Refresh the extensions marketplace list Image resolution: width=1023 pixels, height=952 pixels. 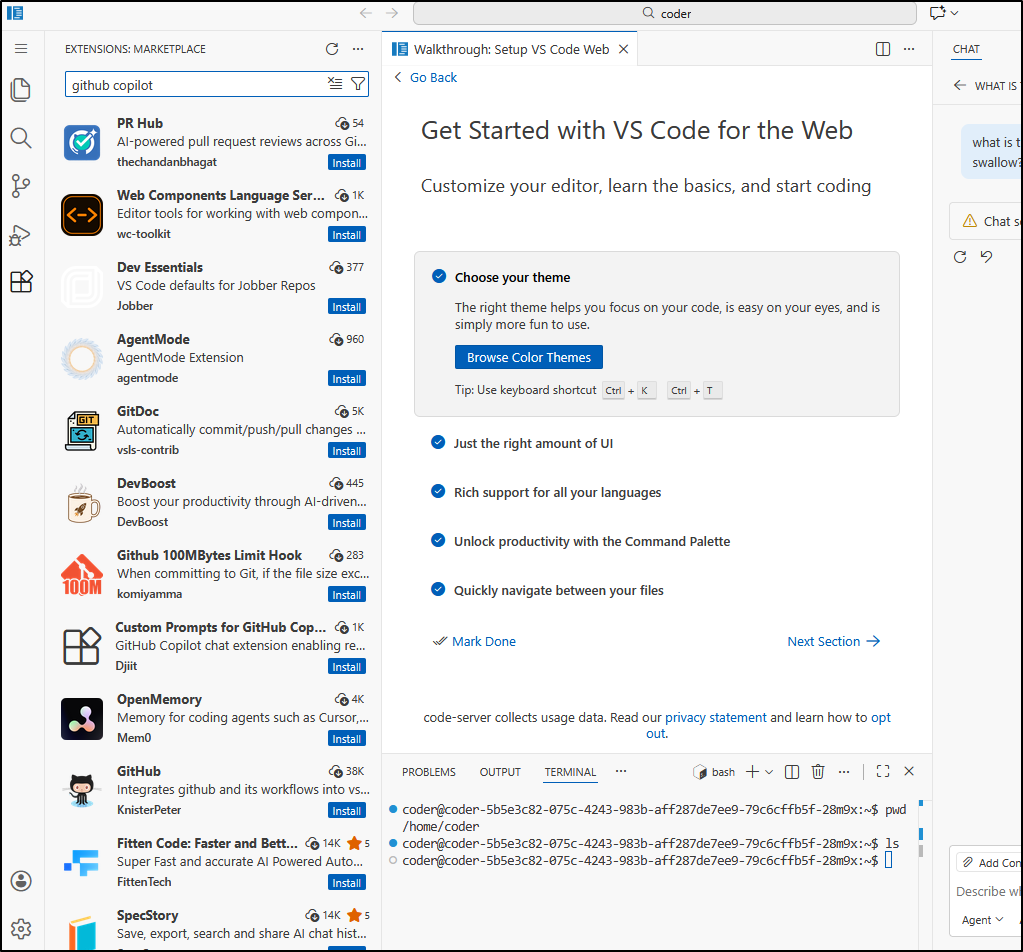tap(332, 49)
